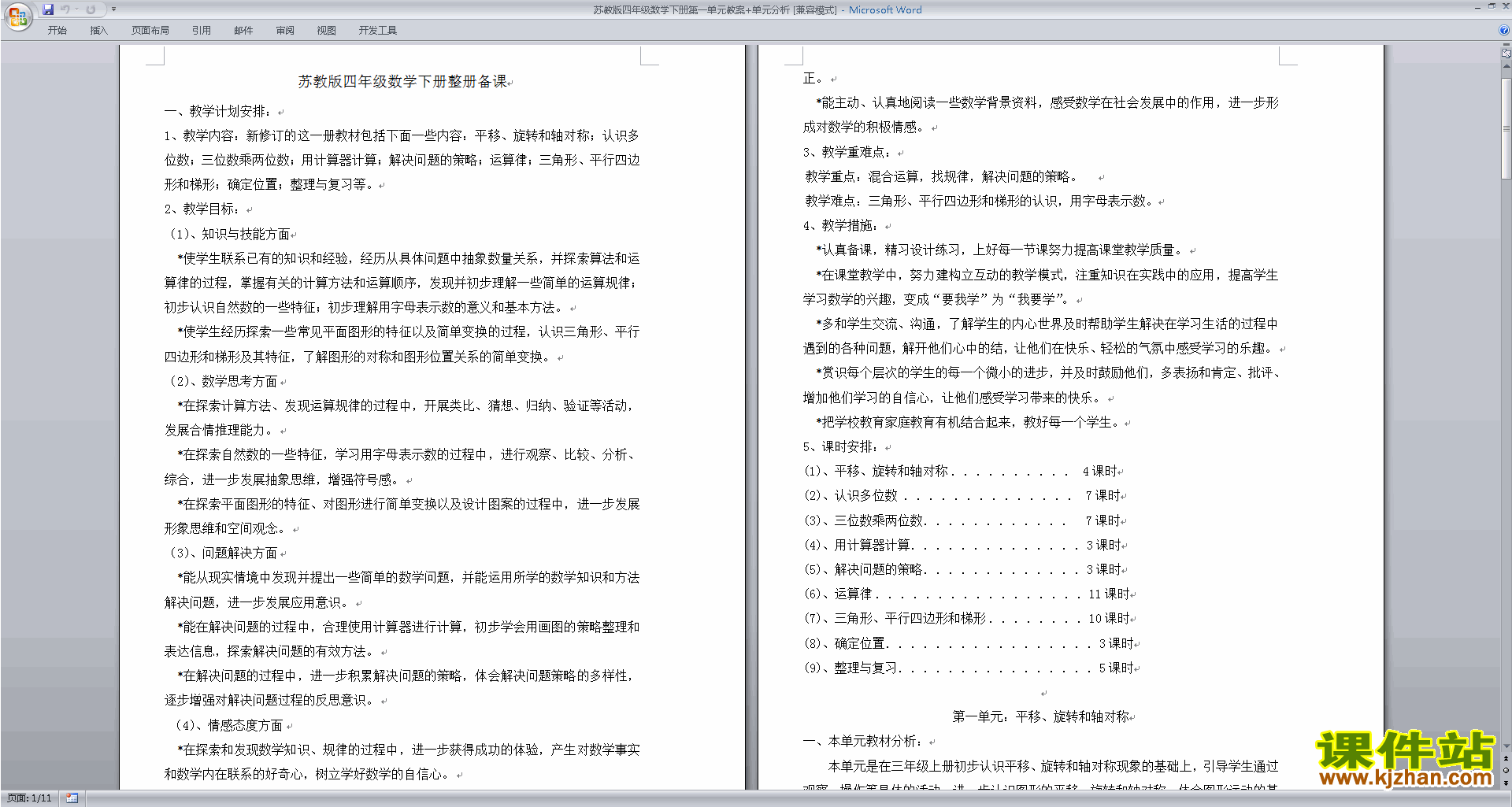Open the 邮件 ribbon tab

(243, 31)
